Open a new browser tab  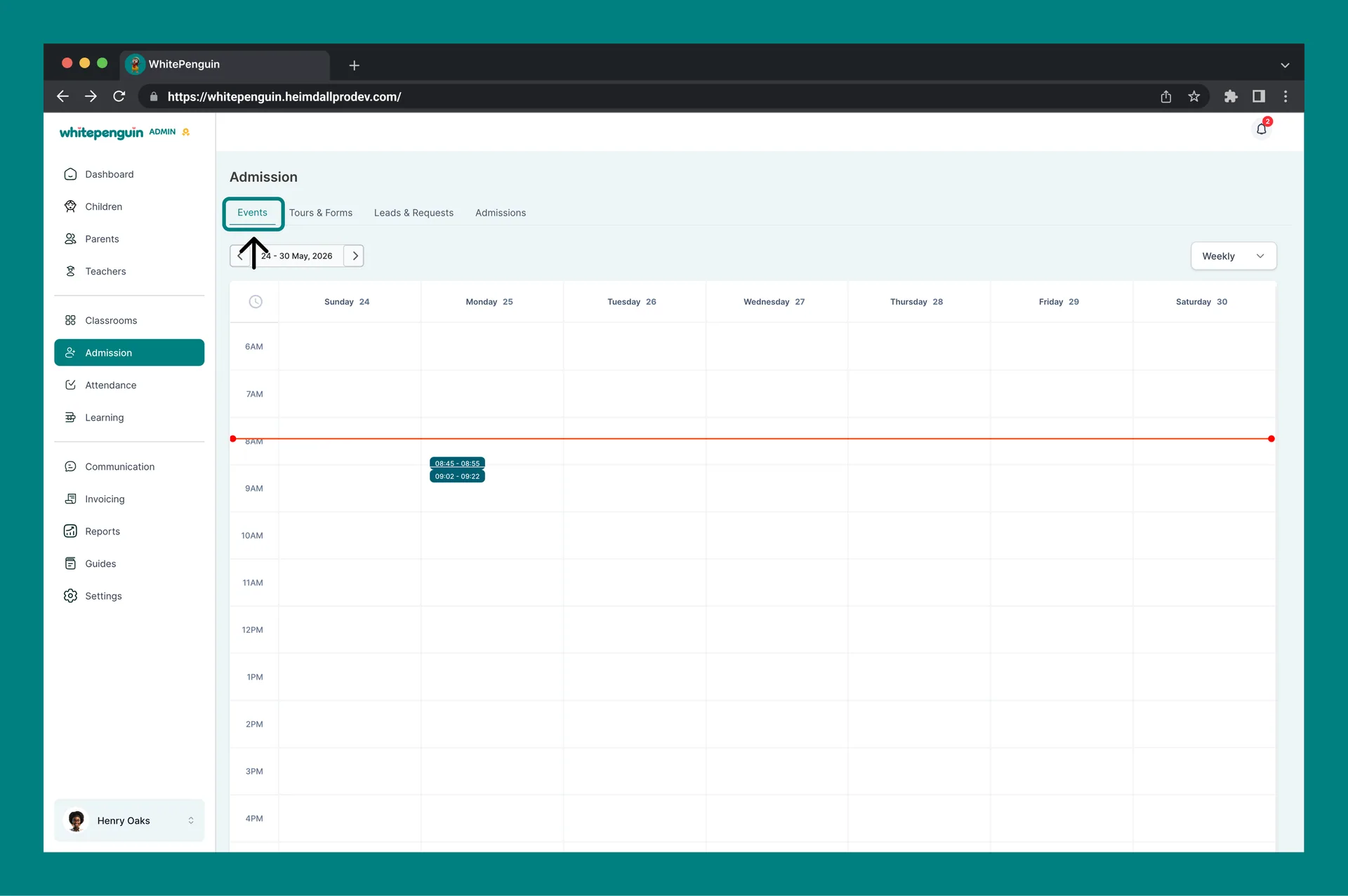click(x=354, y=65)
